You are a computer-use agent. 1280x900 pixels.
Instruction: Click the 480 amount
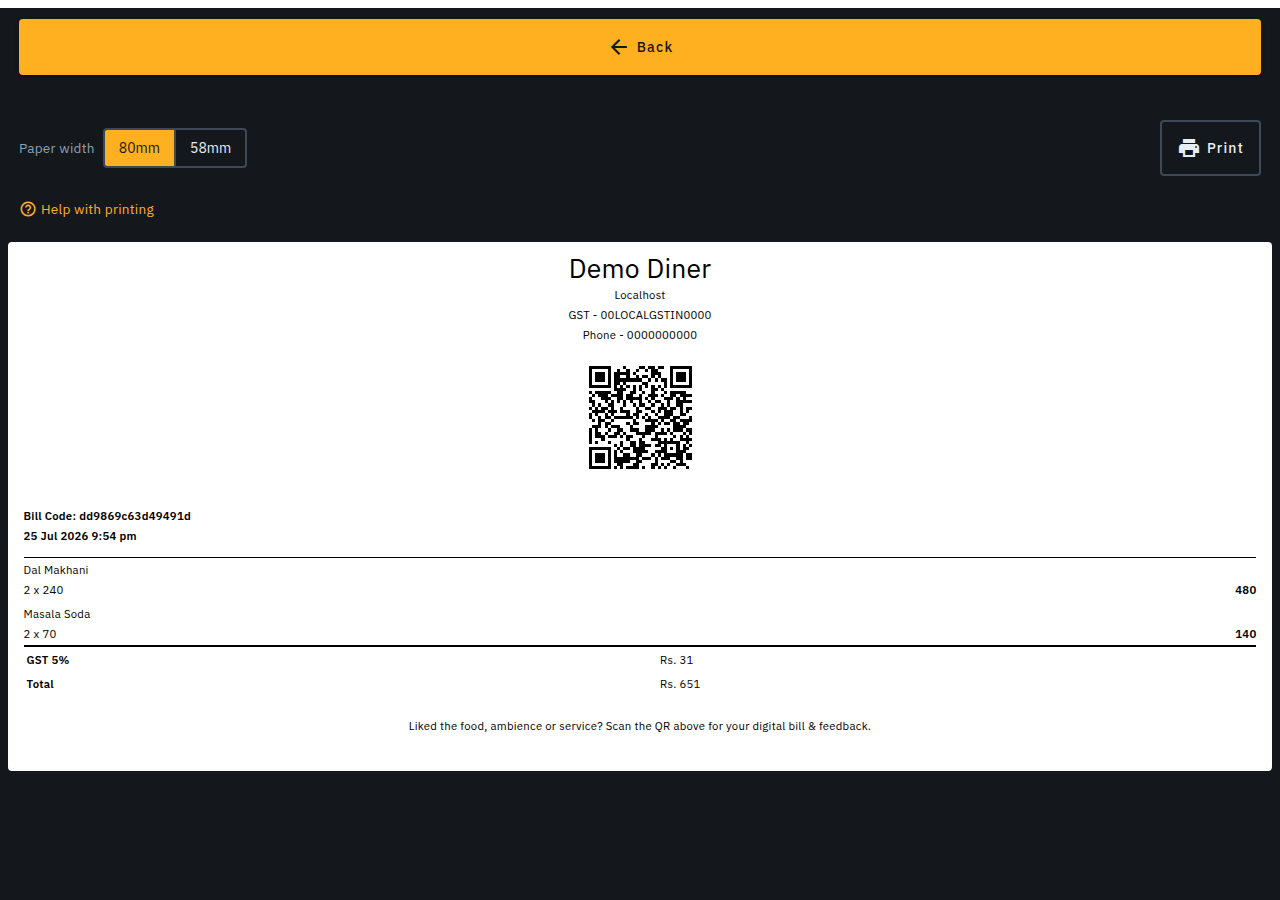(1245, 590)
